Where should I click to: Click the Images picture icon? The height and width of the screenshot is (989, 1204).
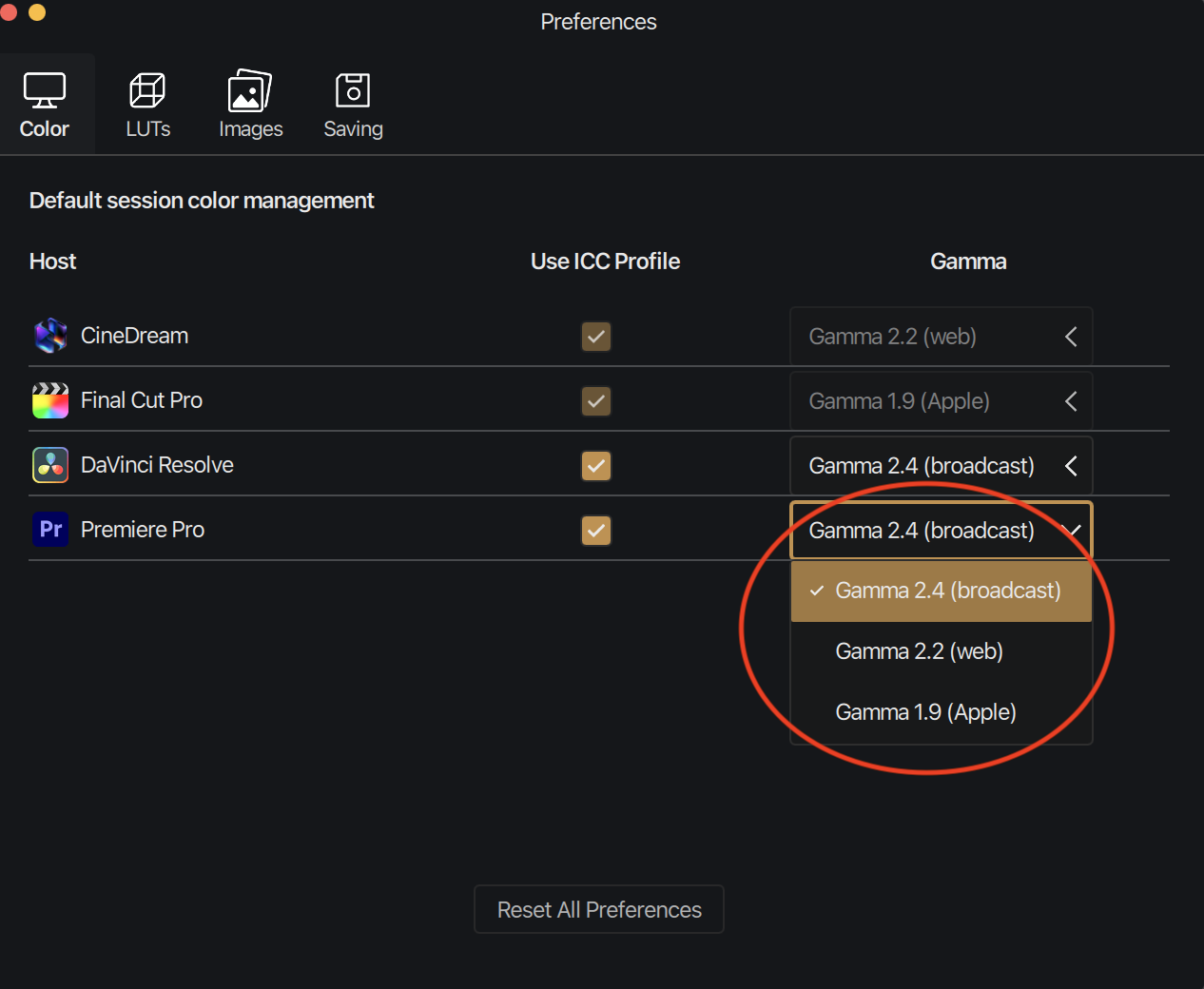(x=250, y=91)
